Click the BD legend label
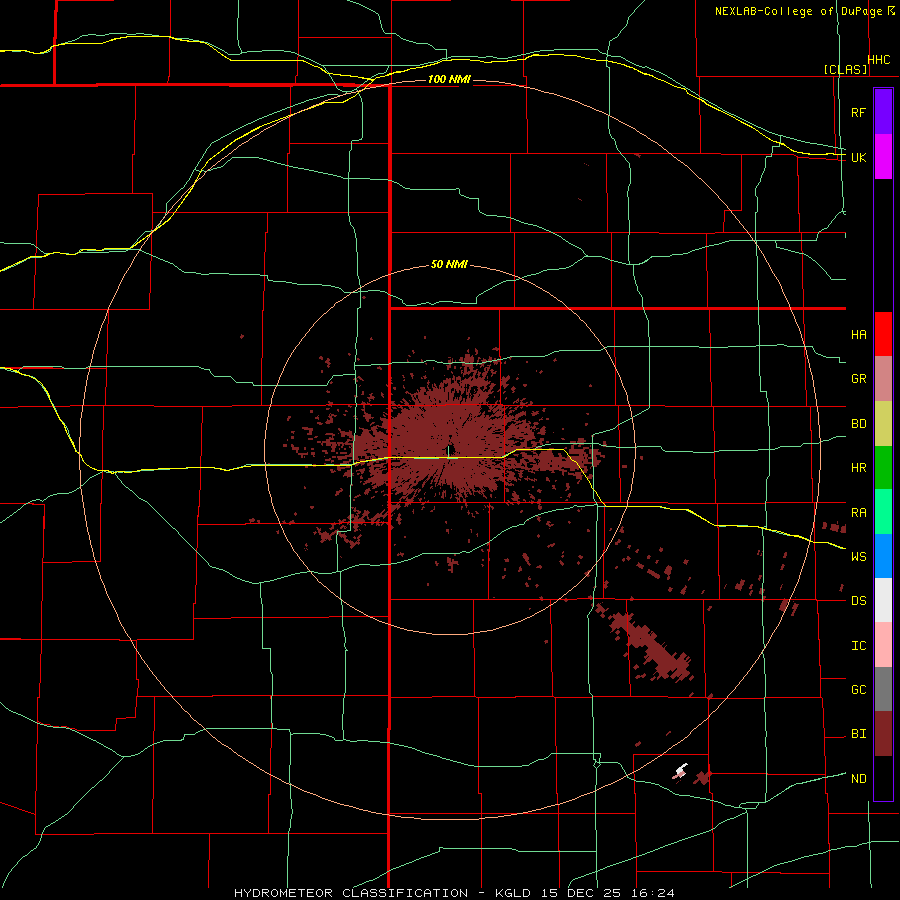The image size is (900, 900). 858,424
